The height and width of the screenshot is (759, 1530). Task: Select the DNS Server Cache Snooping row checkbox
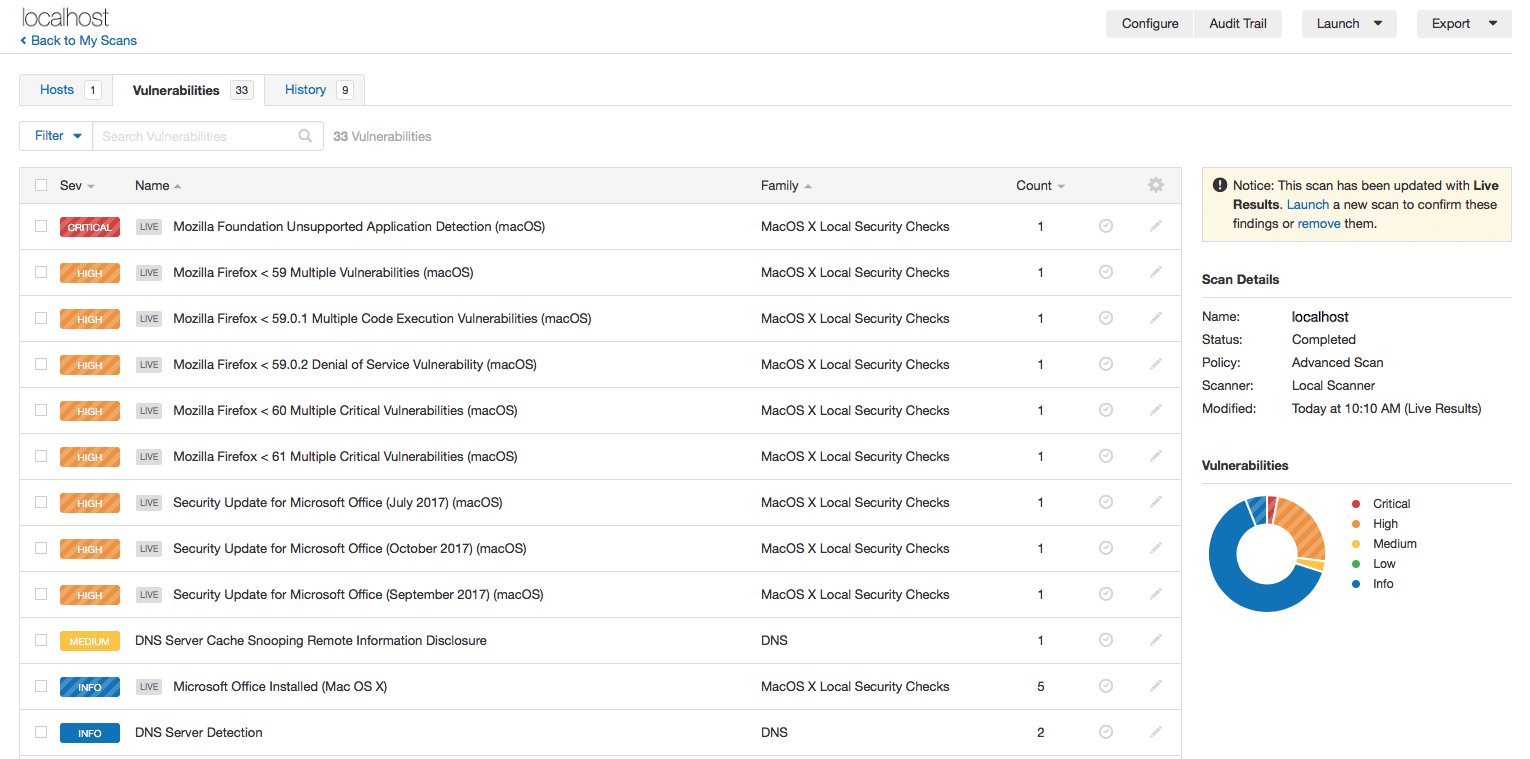[41, 640]
